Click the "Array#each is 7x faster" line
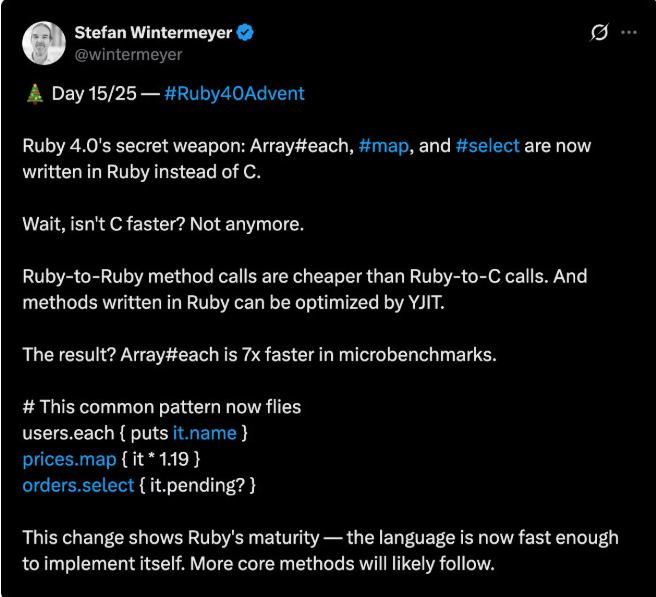The image size is (656, 597). click(258, 355)
